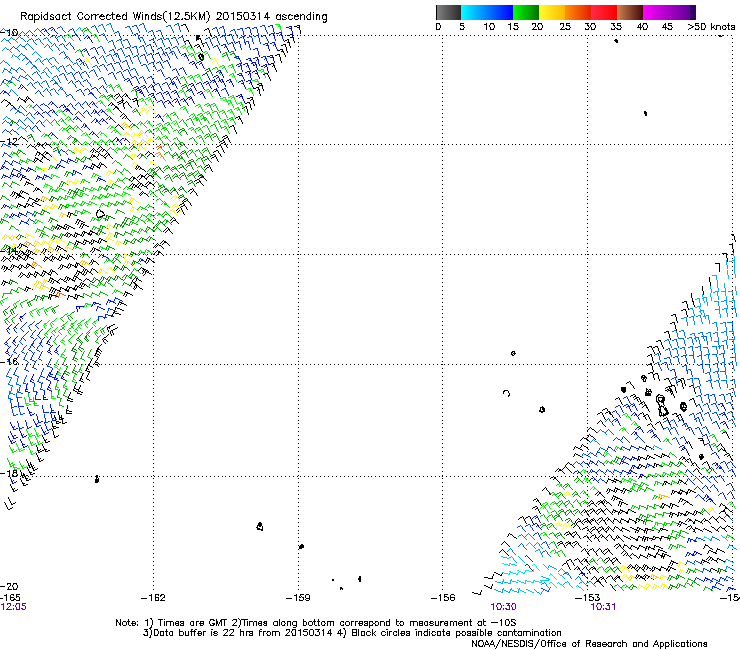Click the dark purple >50 knots swatch
Image resolution: width=740 pixels, height=650 pixels.
pyautogui.click(x=693, y=12)
